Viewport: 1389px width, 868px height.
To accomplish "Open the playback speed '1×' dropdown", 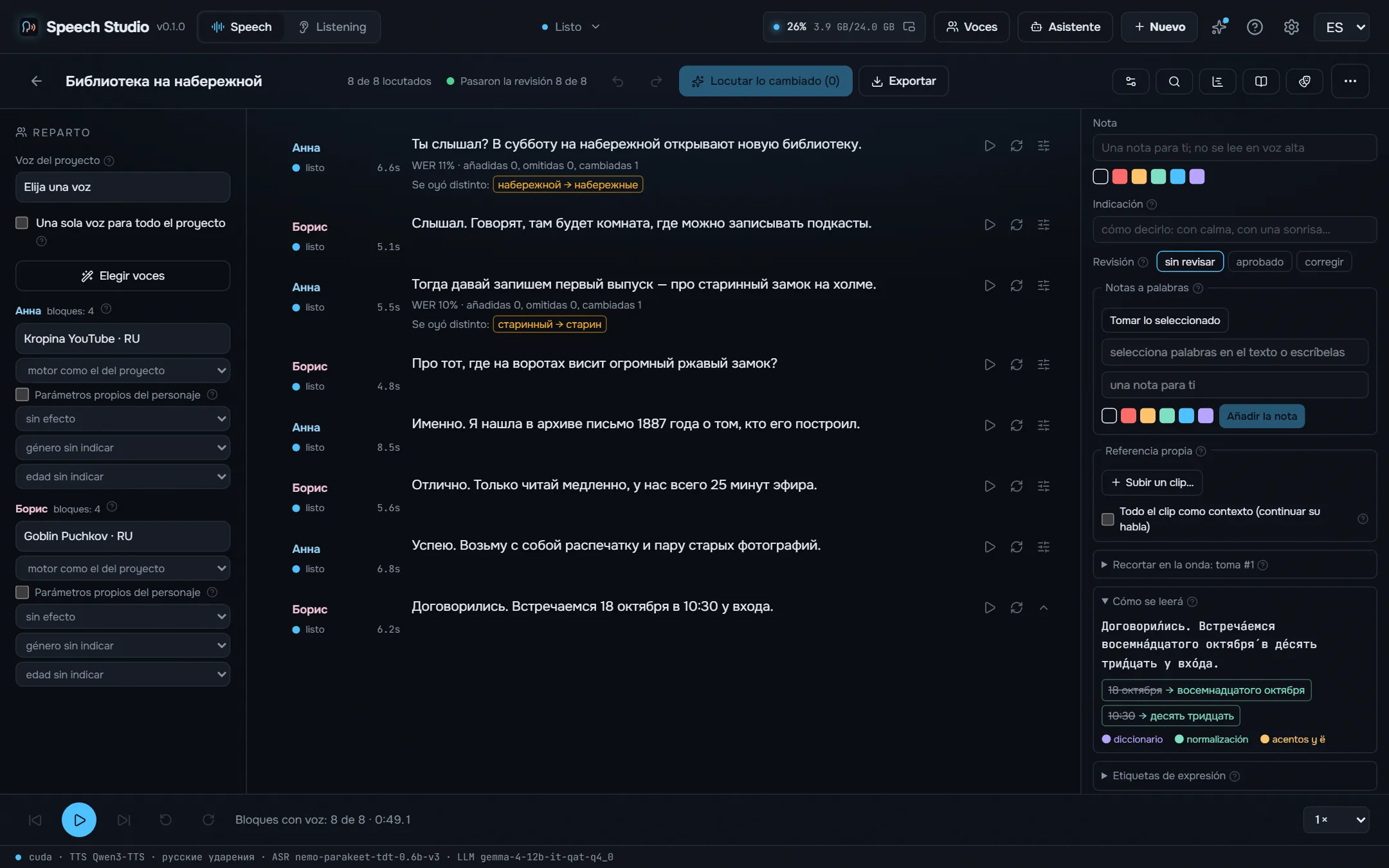I will 1336,820.
